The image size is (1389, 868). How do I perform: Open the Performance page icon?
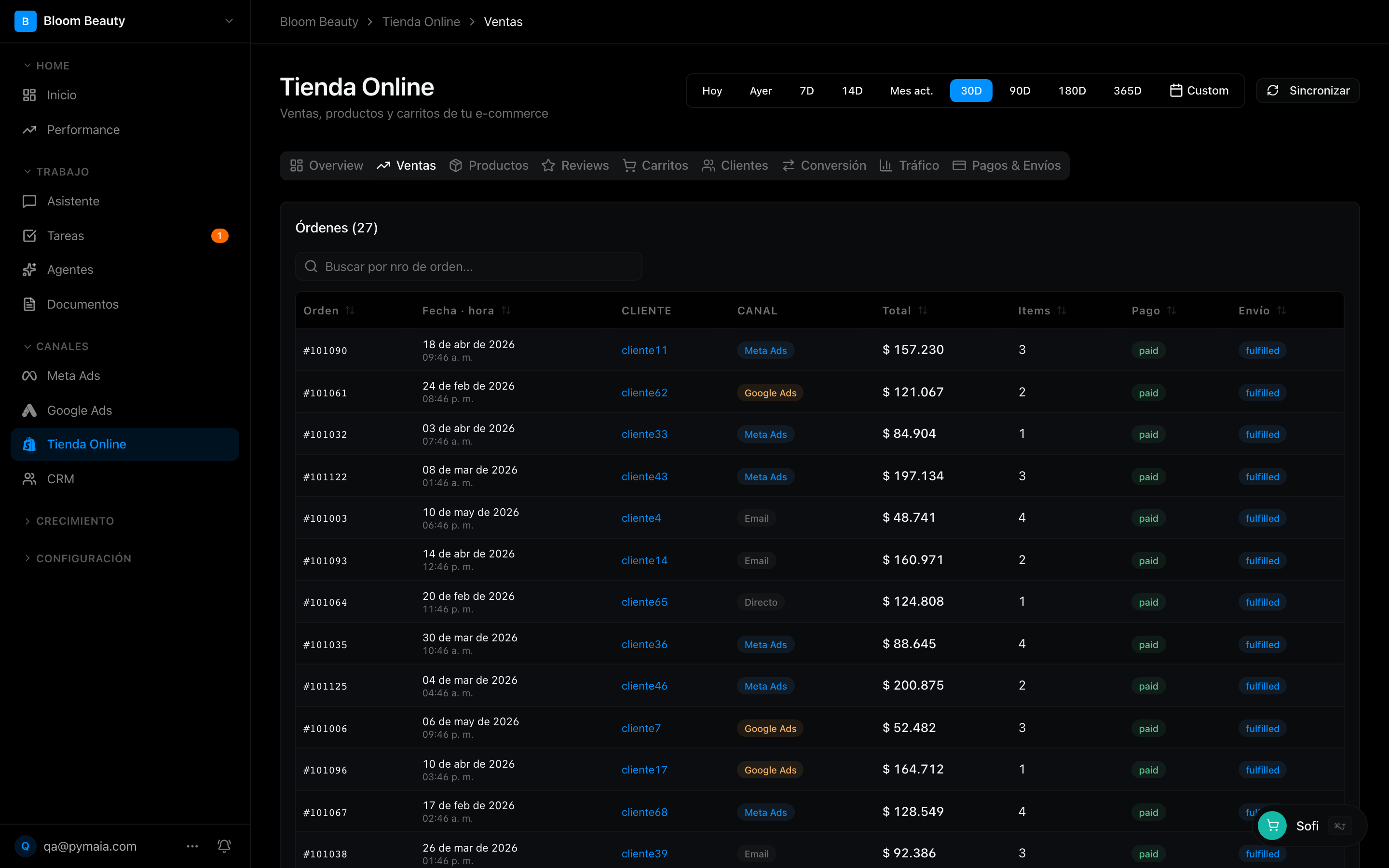point(29,130)
